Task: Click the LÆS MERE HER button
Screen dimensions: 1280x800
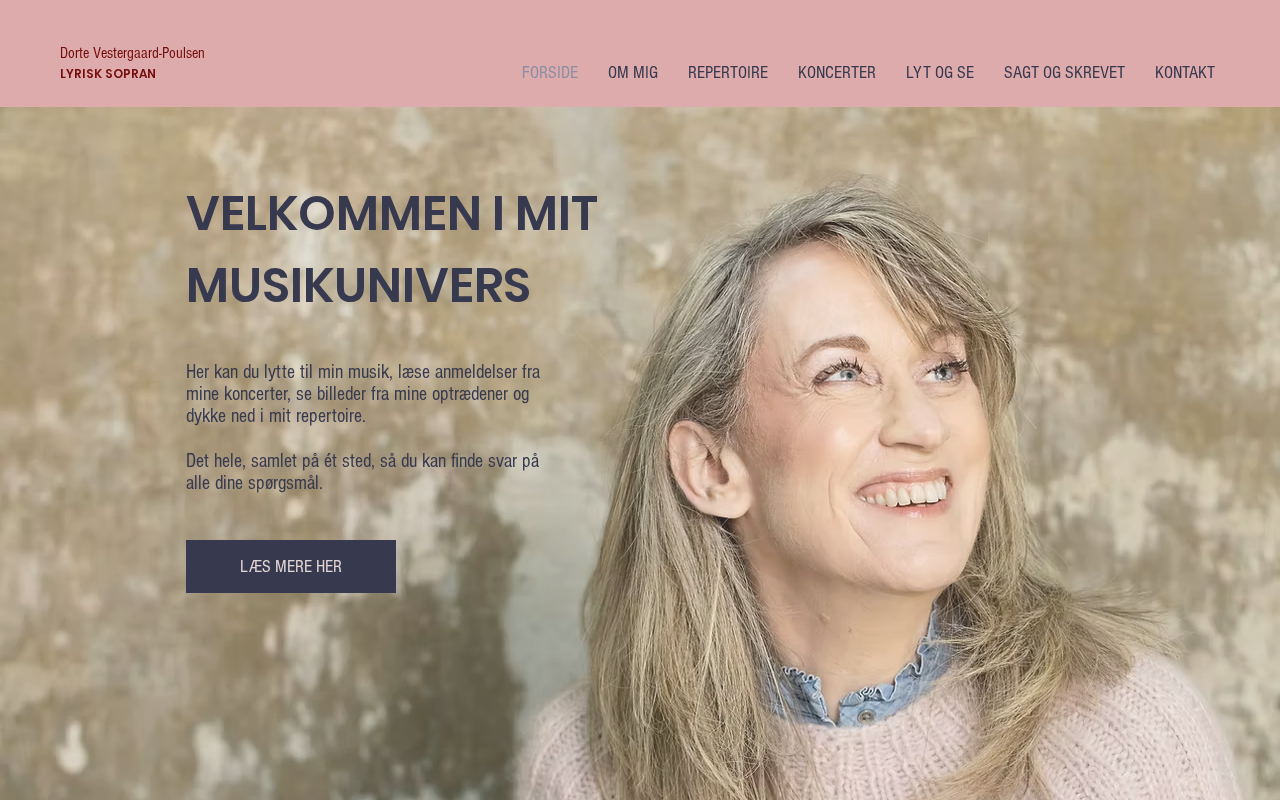Action: click(291, 567)
